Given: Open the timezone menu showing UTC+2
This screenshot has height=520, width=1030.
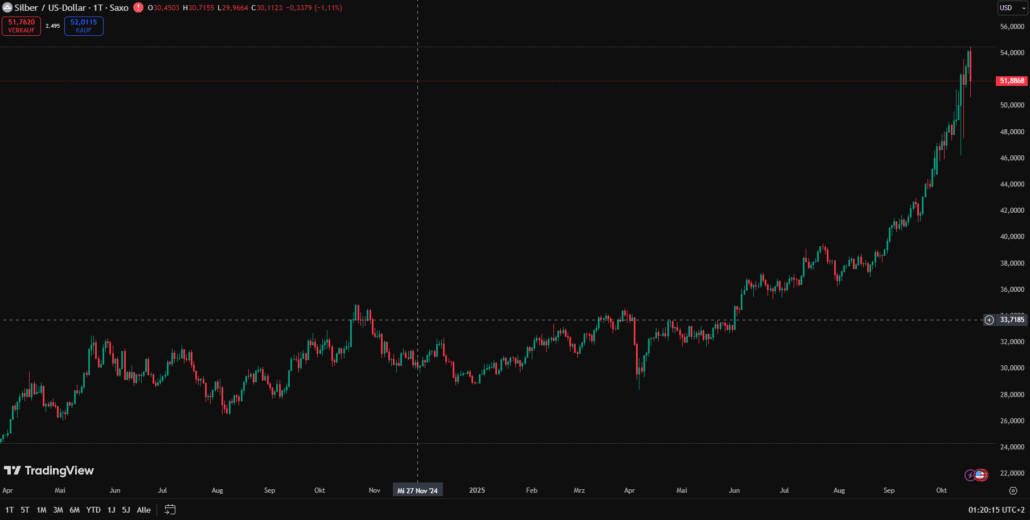Looking at the screenshot, I should click(x=994, y=510).
